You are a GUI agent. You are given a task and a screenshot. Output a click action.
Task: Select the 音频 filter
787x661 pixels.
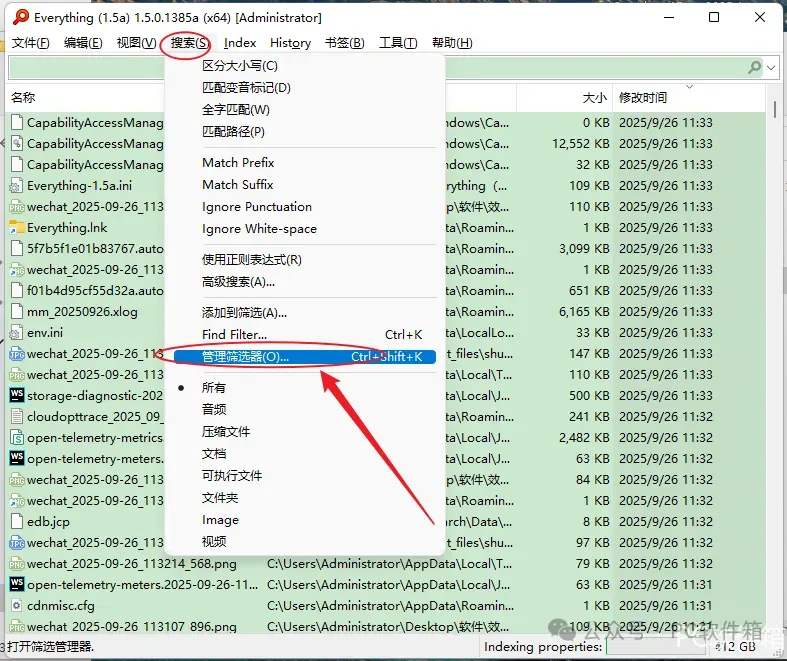click(305, 410)
